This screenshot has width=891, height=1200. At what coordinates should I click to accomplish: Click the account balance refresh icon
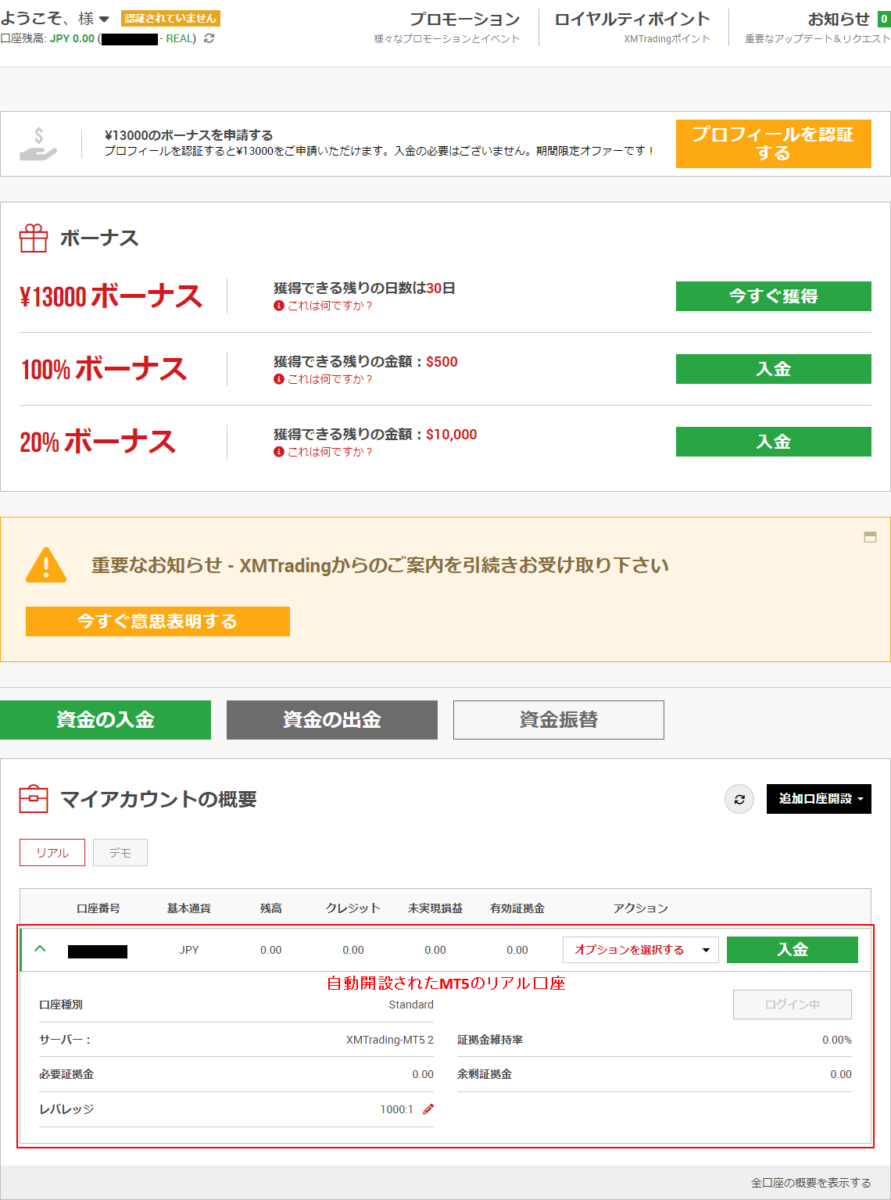click(x=208, y=38)
